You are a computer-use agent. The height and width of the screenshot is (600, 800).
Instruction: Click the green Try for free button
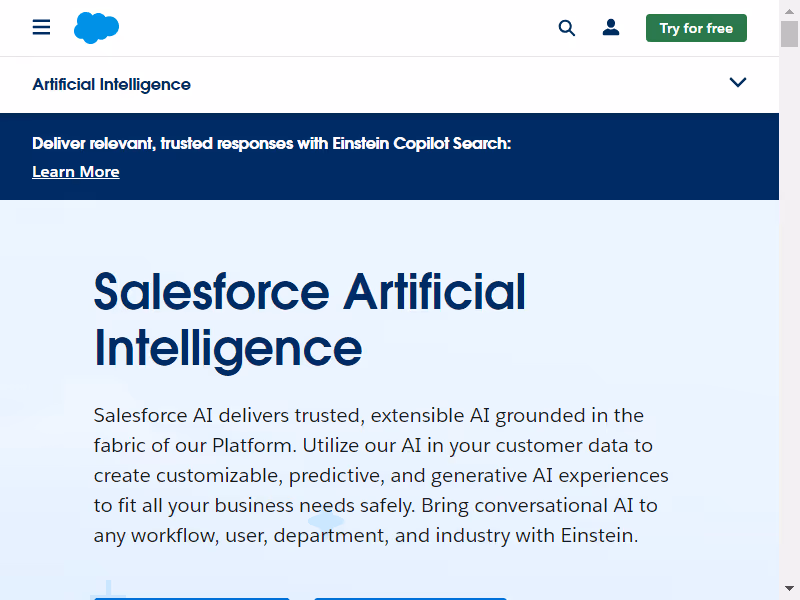tap(696, 28)
